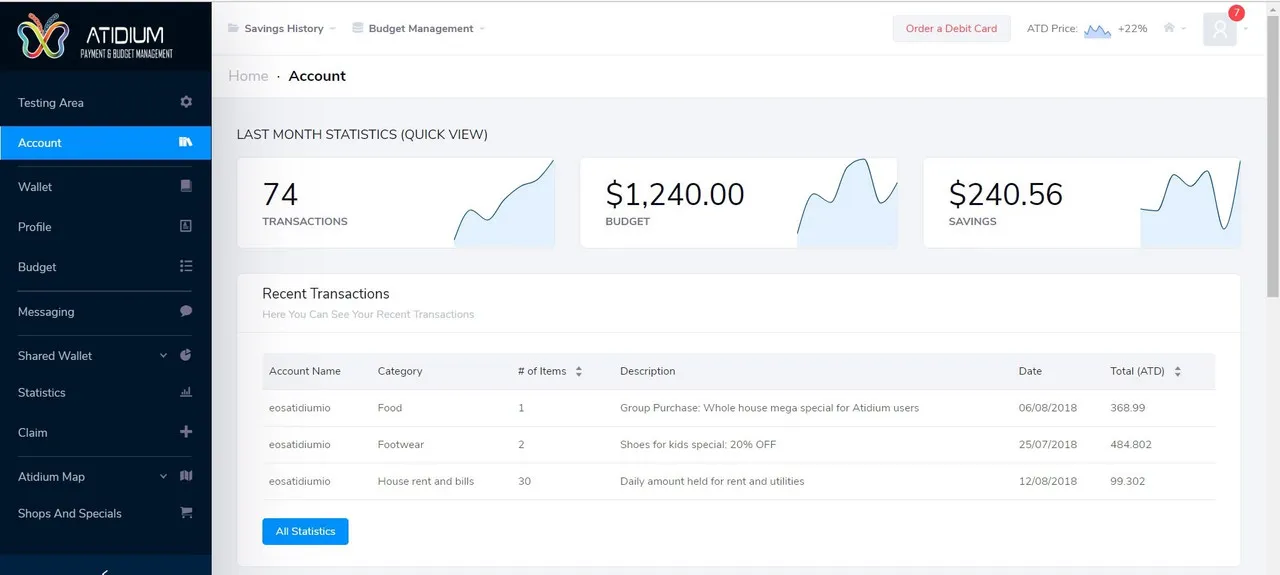Click the user avatar with notification badge
Viewport: 1280px width, 575px height.
click(1220, 29)
